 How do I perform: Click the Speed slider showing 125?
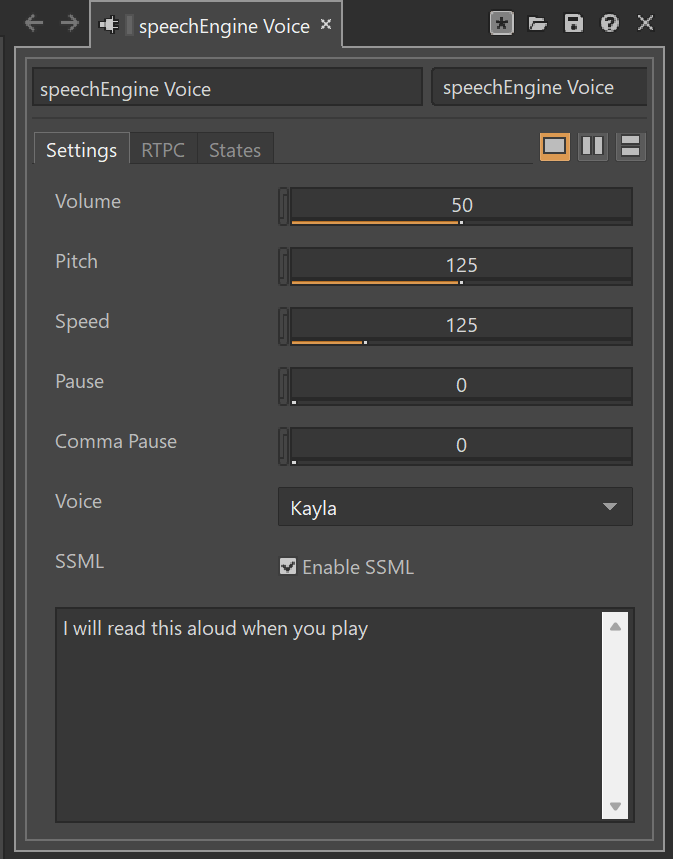pyautogui.click(x=461, y=326)
